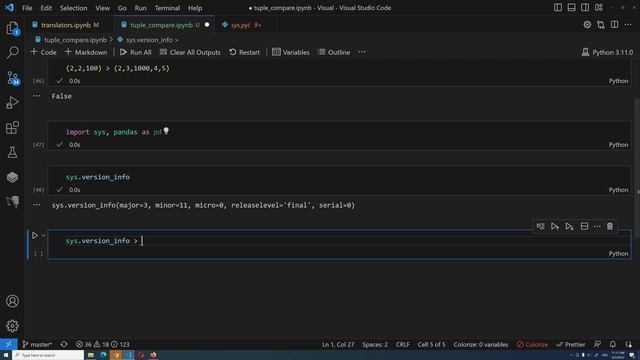The image size is (640, 360).
Task: Click tuple_compare.ipynb in the breadcrumb
Action: click(76, 40)
